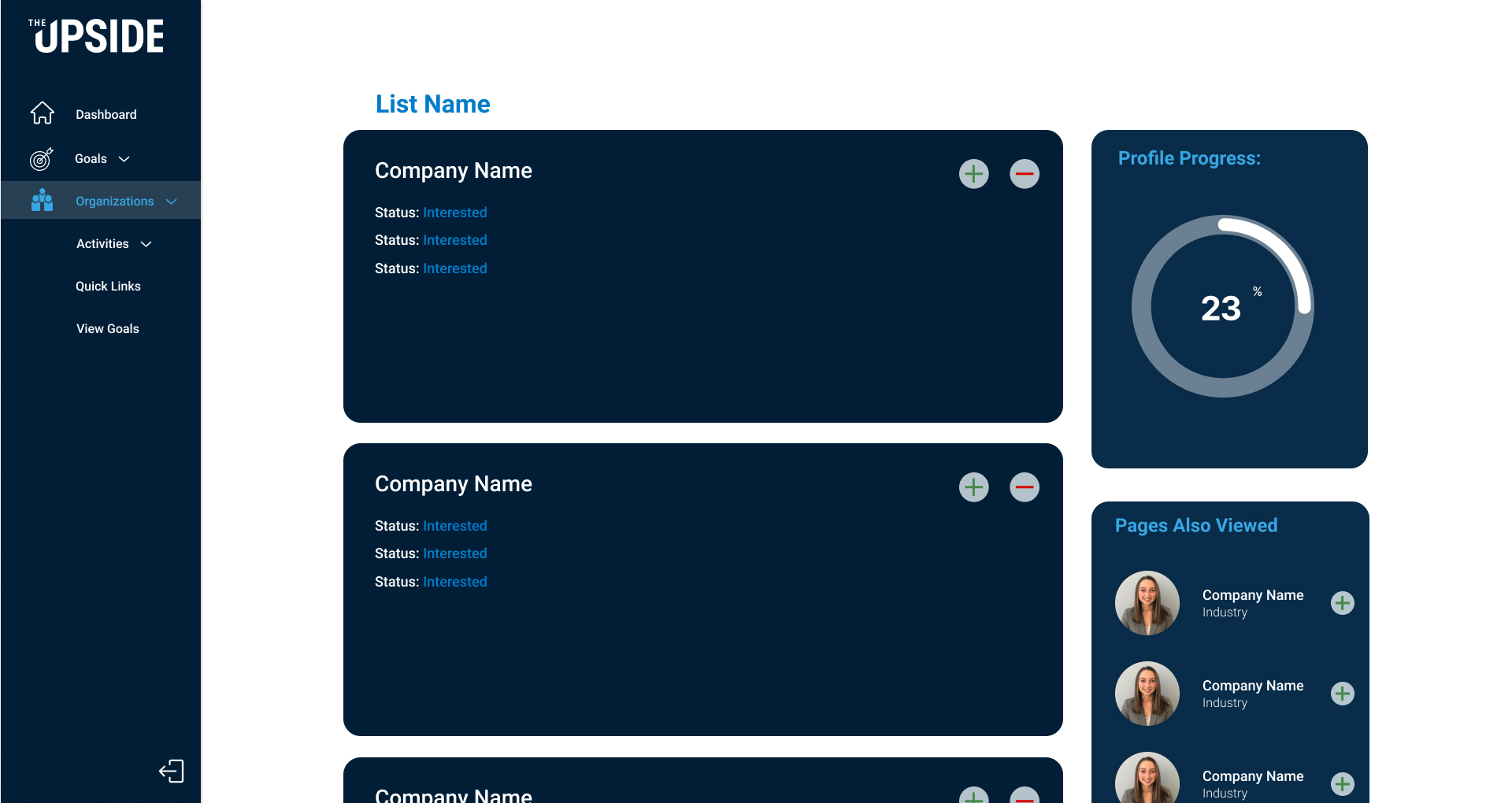Click green plus on second Company Name card

[x=974, y=487]
